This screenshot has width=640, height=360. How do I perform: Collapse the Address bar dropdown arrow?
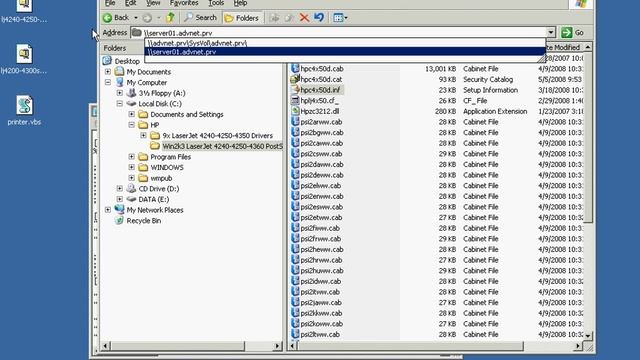point(551,32)
